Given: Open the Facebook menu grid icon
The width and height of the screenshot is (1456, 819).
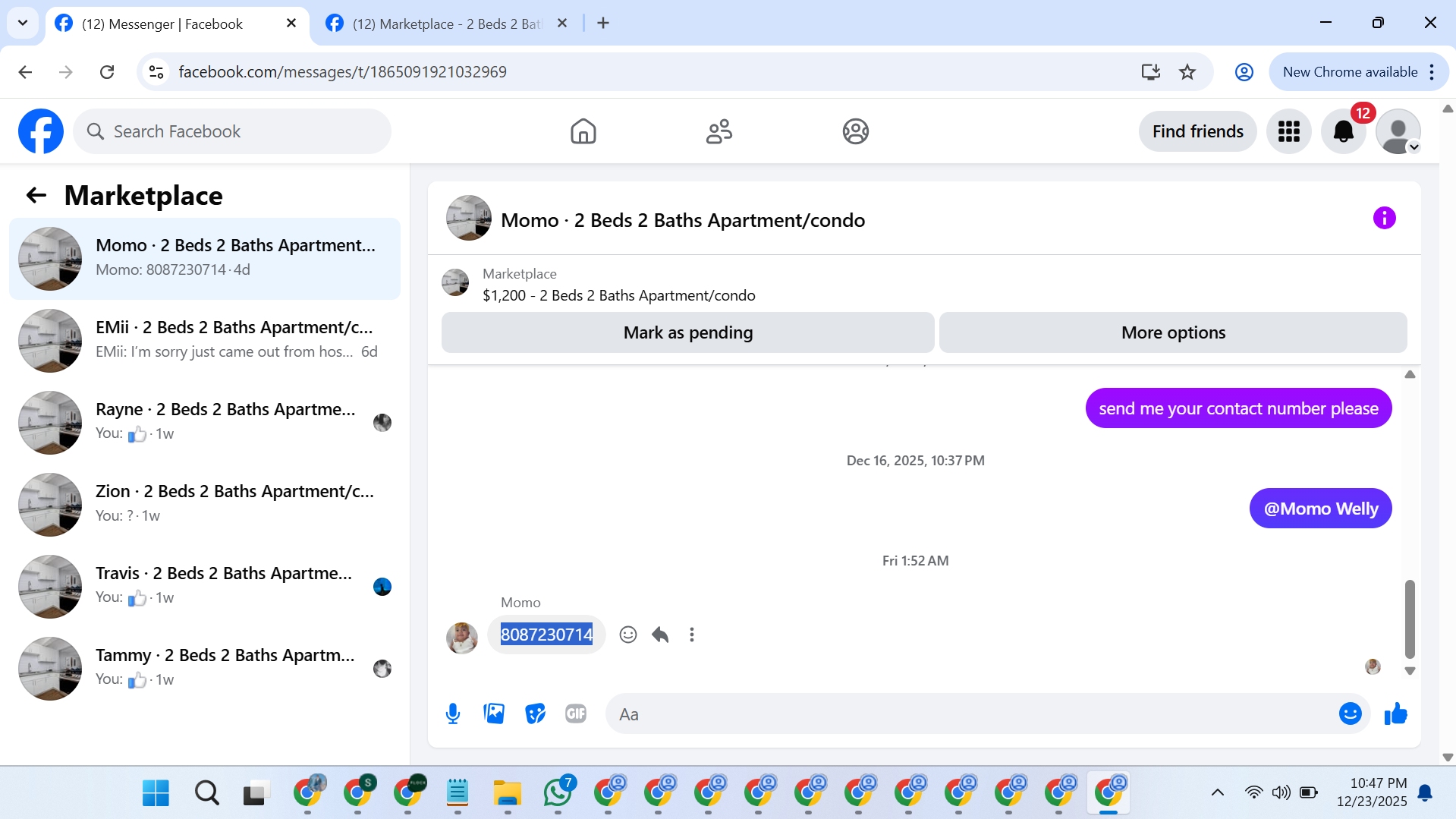Looking at the screenshot, I should point(1288,131).
